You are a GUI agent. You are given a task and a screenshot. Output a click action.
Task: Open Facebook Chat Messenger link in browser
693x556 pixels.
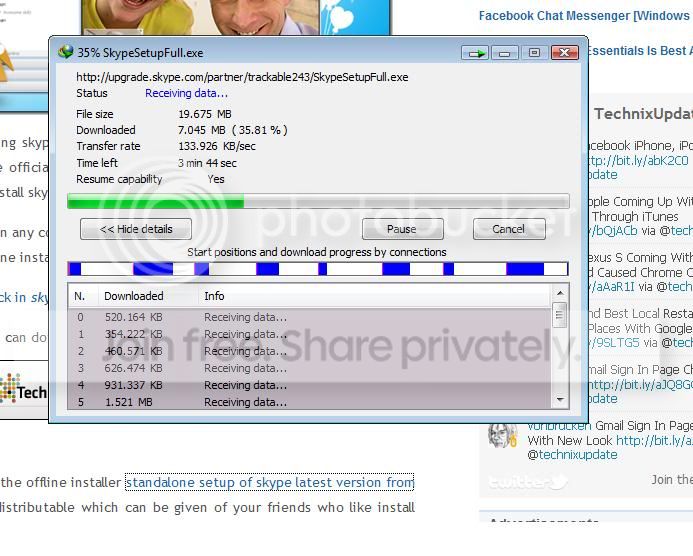click(x=585, y=16)
